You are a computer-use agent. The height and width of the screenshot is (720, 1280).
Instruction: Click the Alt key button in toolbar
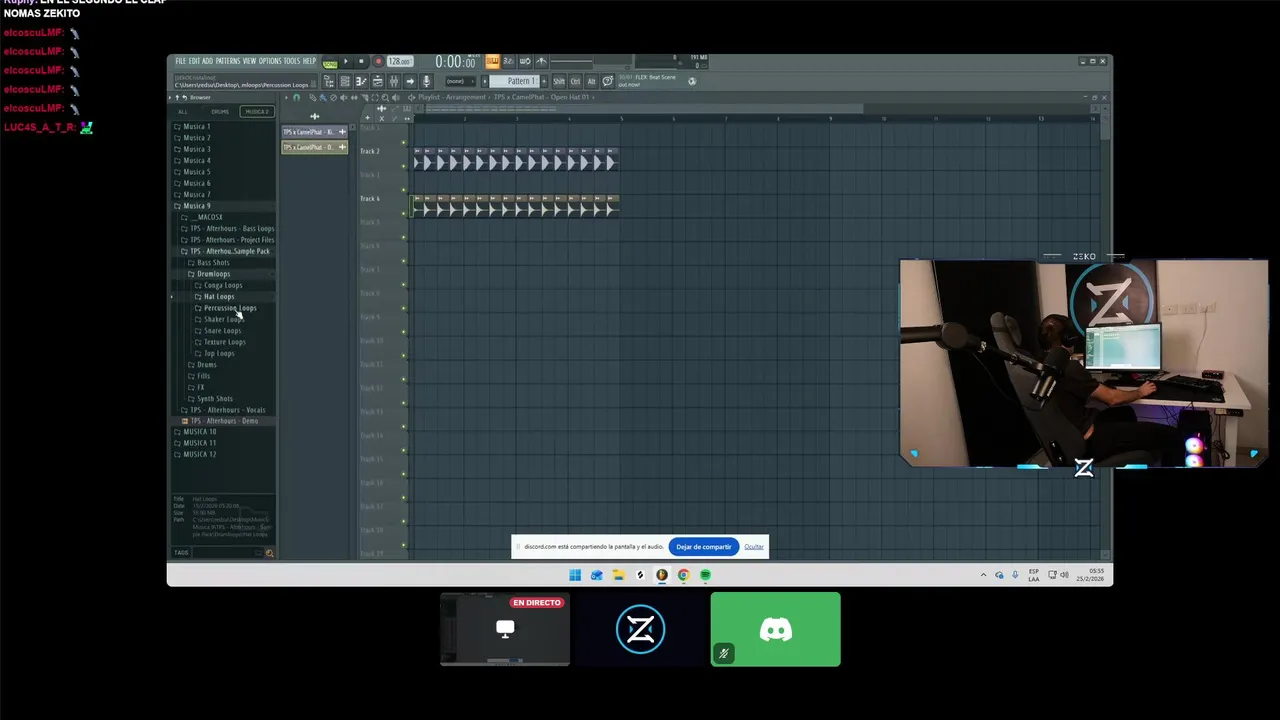[x=591, y=81]
